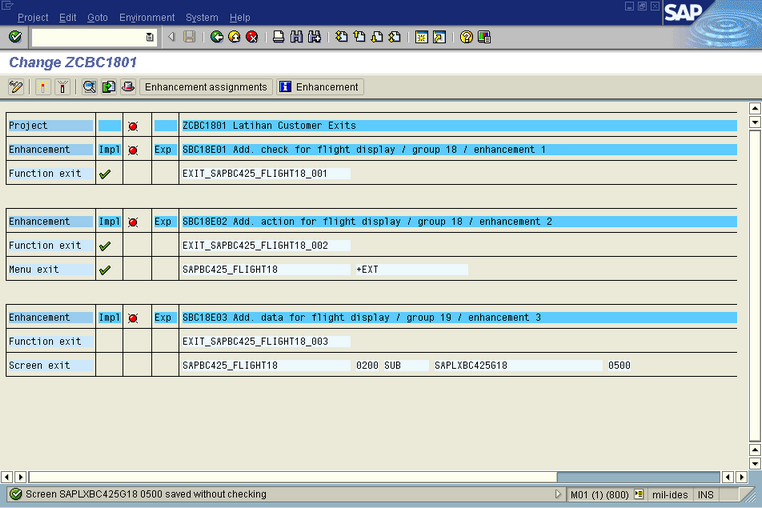This screenshot has width=762, height=508.
Task: Click the red Cancel icon
Action: pos(252,37)
